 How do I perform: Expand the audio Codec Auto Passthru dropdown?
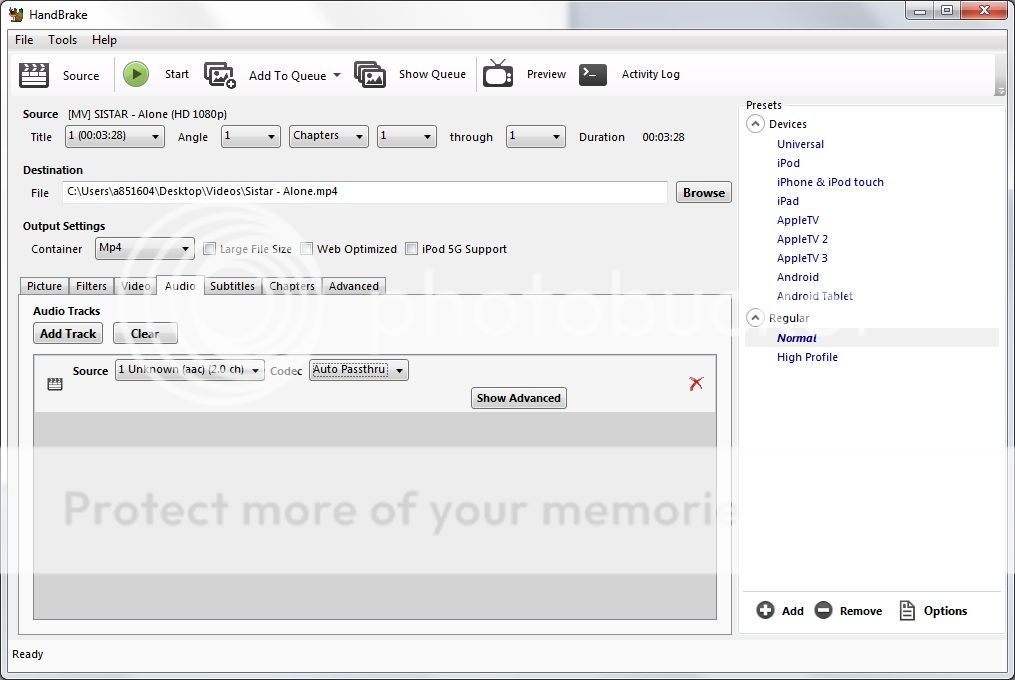tap(359, 370)
